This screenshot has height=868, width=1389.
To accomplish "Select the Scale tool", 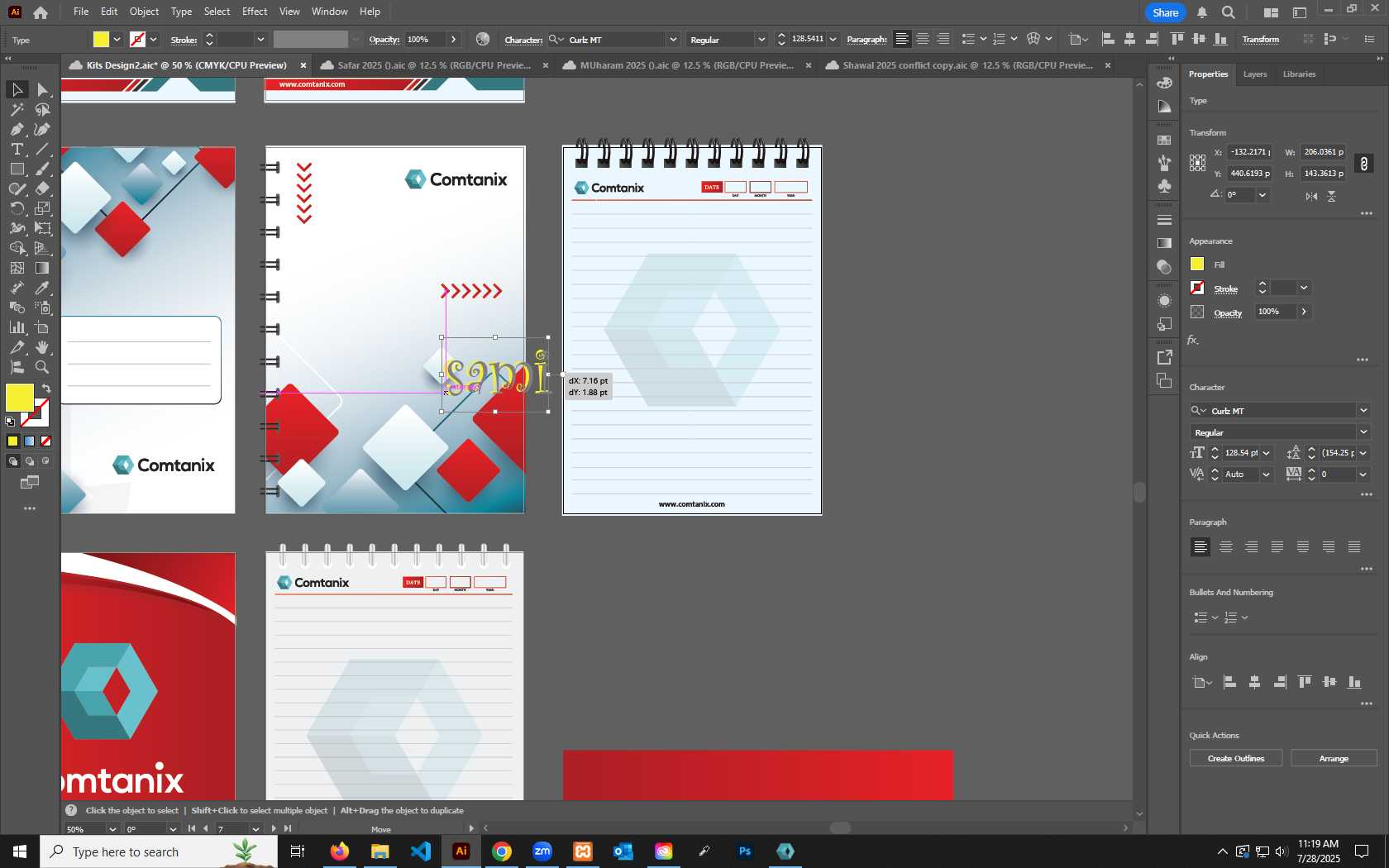I will (x=42, y=208).
